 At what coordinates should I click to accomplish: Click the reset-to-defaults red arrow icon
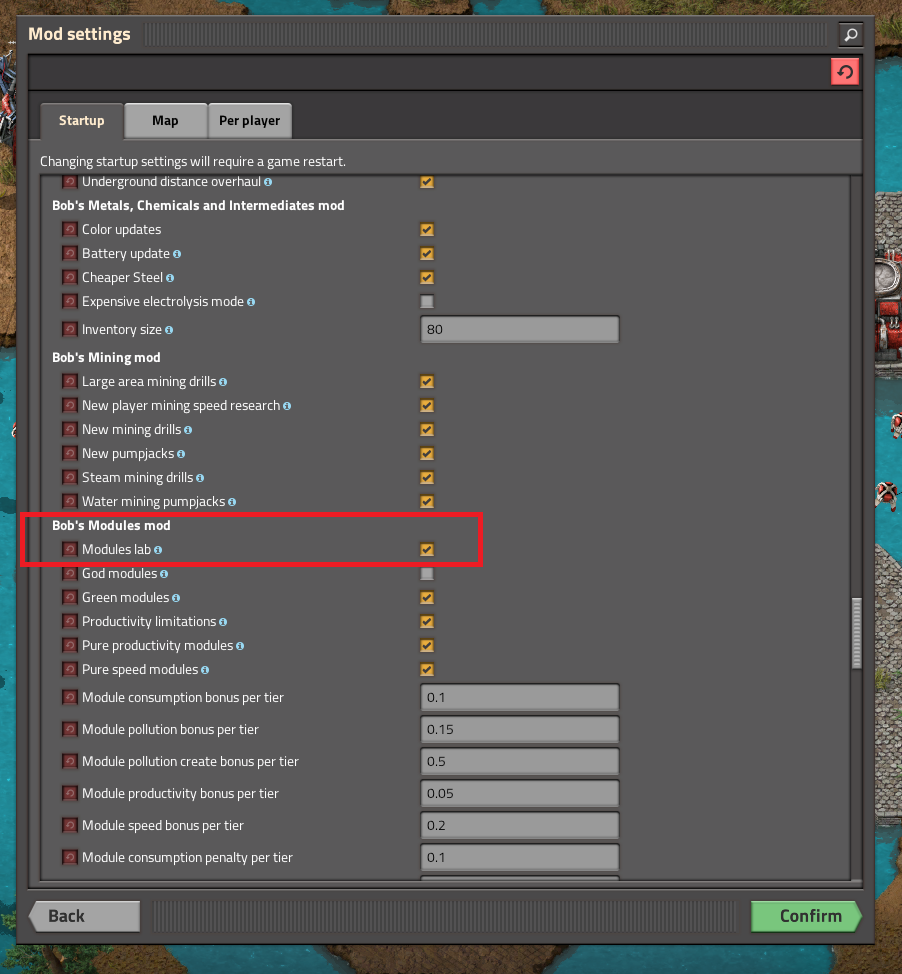[x=845, y=71]
